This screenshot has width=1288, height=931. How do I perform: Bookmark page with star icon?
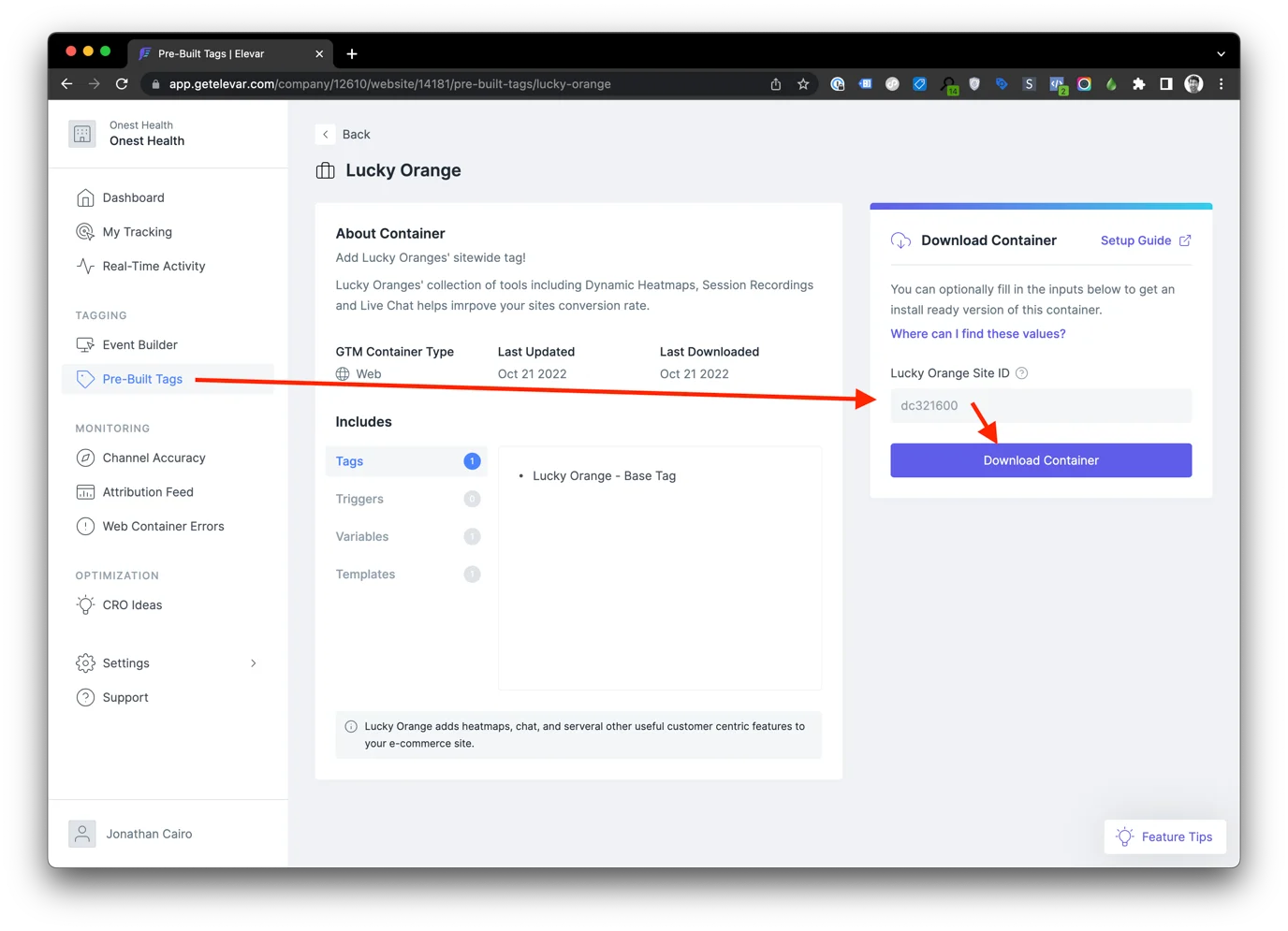click(x=803, y=84)
